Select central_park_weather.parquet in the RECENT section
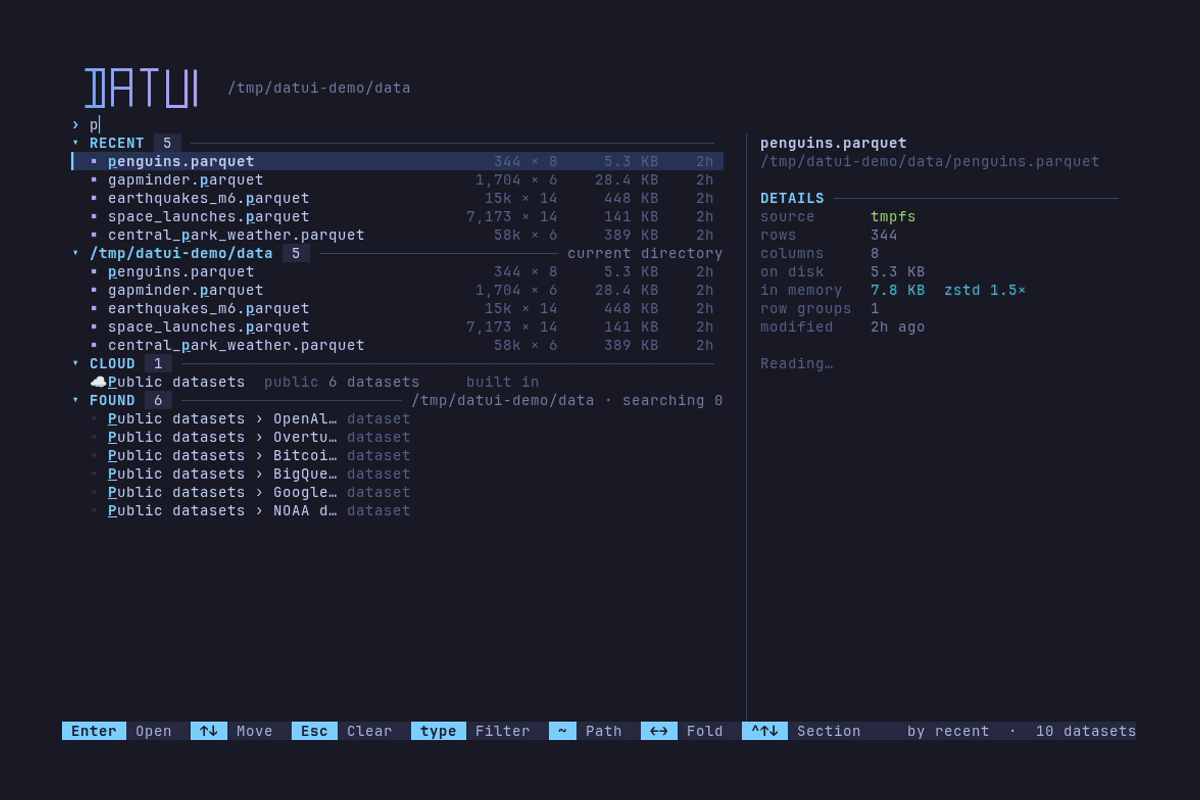This screenshot has width=1200, height=800. 397,235
